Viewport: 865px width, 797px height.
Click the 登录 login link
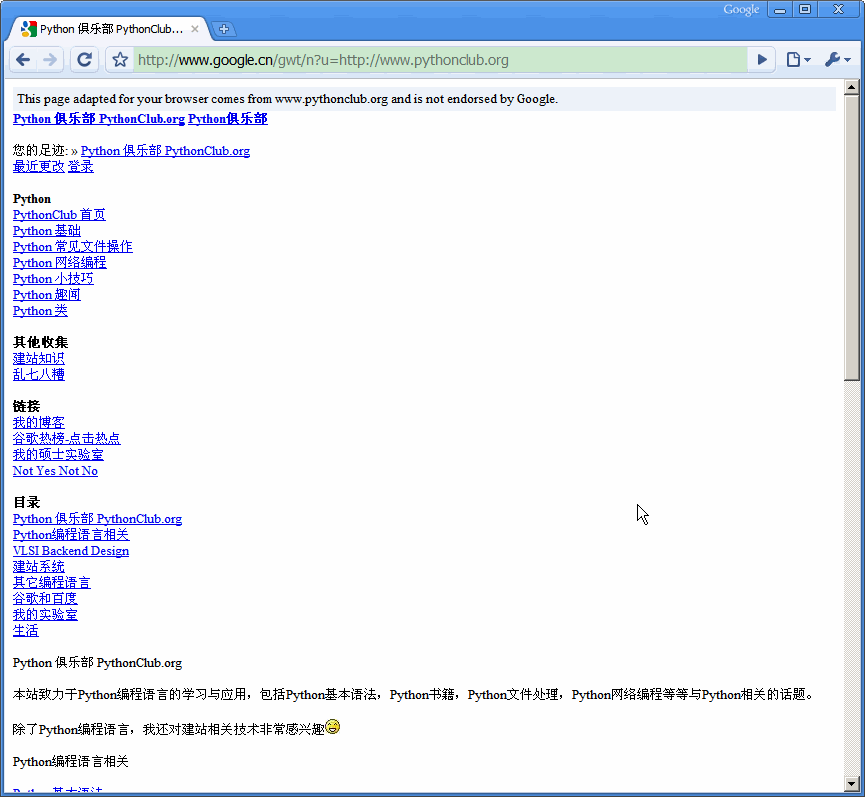pyautogui.click(x=81, y=166)
